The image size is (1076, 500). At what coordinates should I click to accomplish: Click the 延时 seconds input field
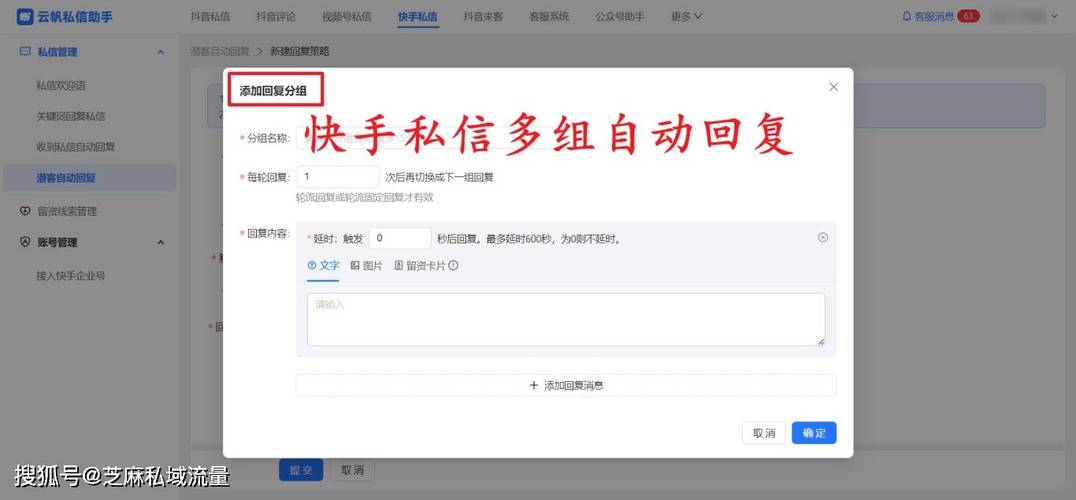tap(399, 238)
